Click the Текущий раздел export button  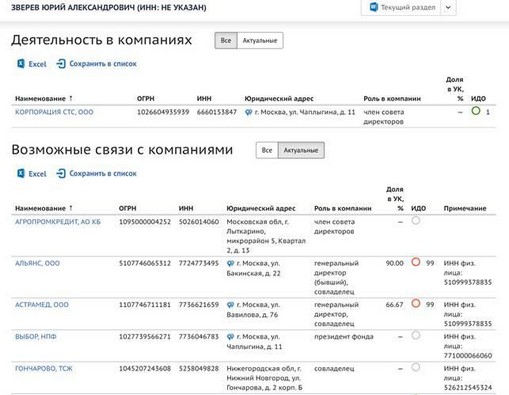click(x=402, y=7)
